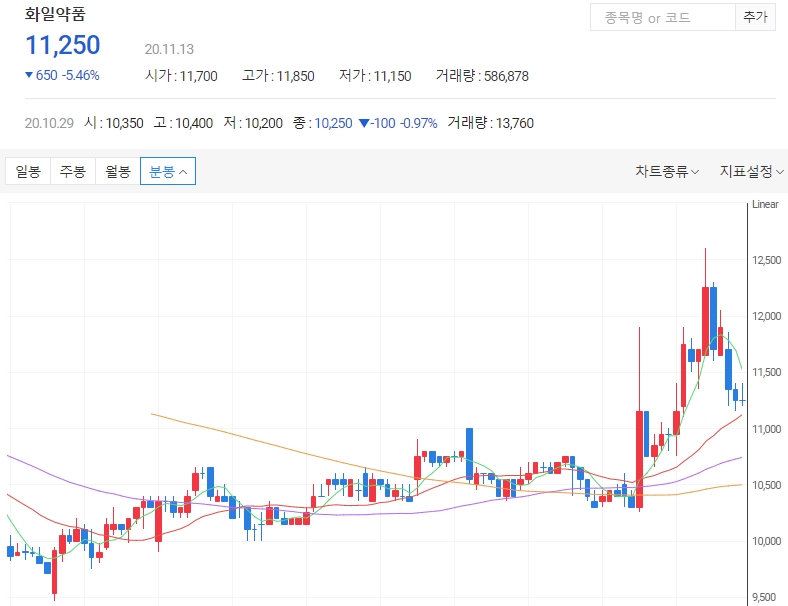The height and width of the screenshot is (606, 788).
Task: Click the hover low 저 10,200
Action: click(253, 123)
